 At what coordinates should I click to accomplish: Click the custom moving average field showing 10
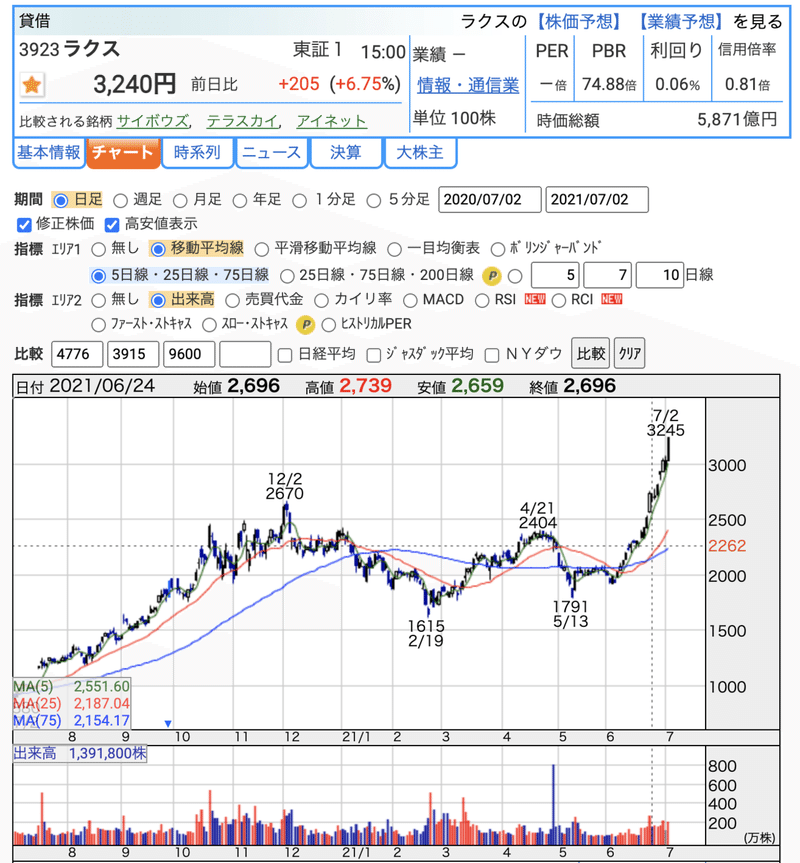pos(660,275)
